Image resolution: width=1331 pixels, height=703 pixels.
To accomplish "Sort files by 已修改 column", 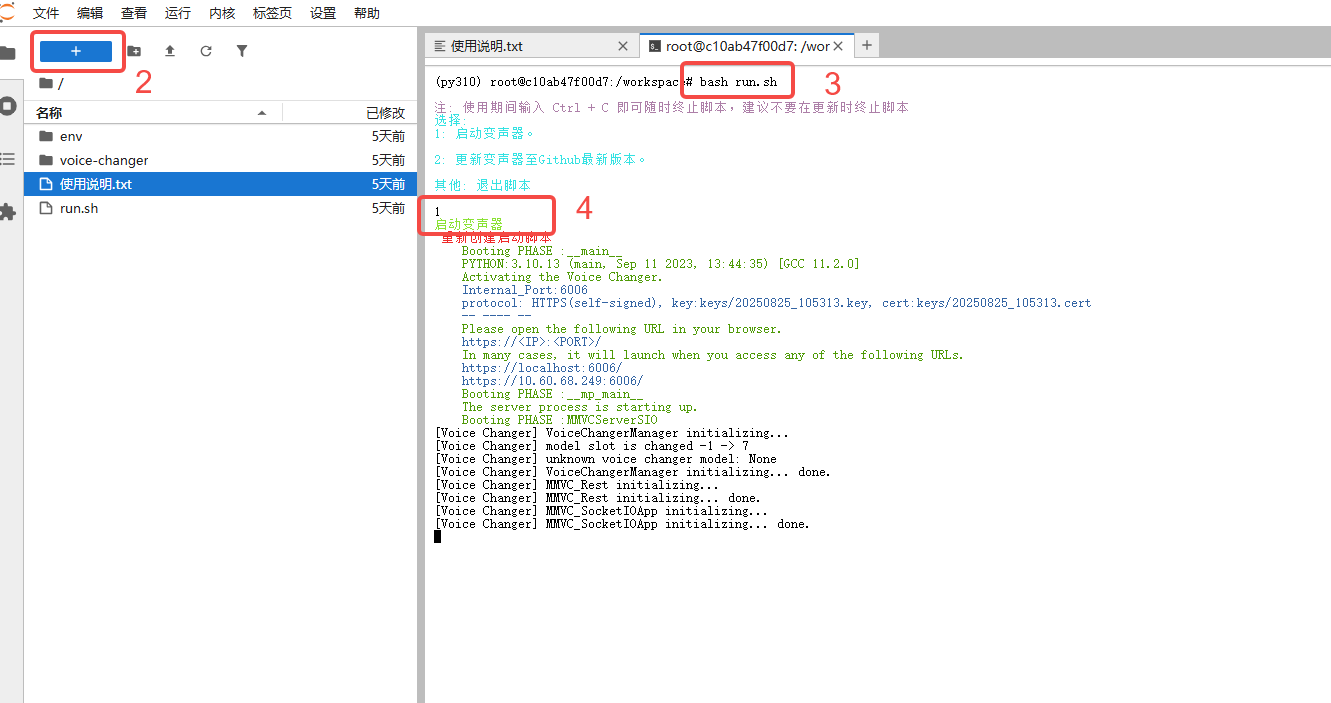I will click(x=385, y=113).
